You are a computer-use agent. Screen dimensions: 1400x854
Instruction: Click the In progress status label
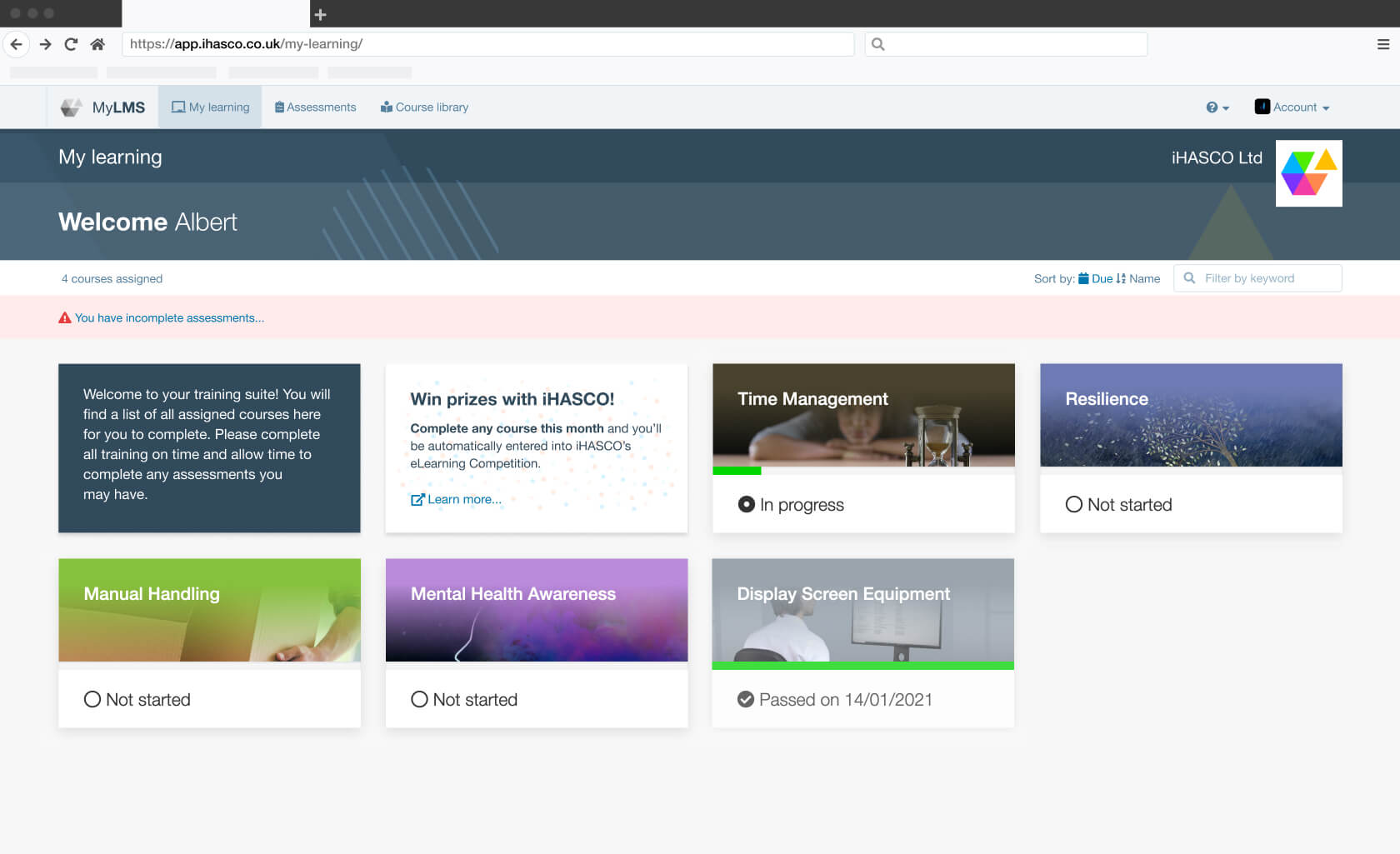[802, 505]
